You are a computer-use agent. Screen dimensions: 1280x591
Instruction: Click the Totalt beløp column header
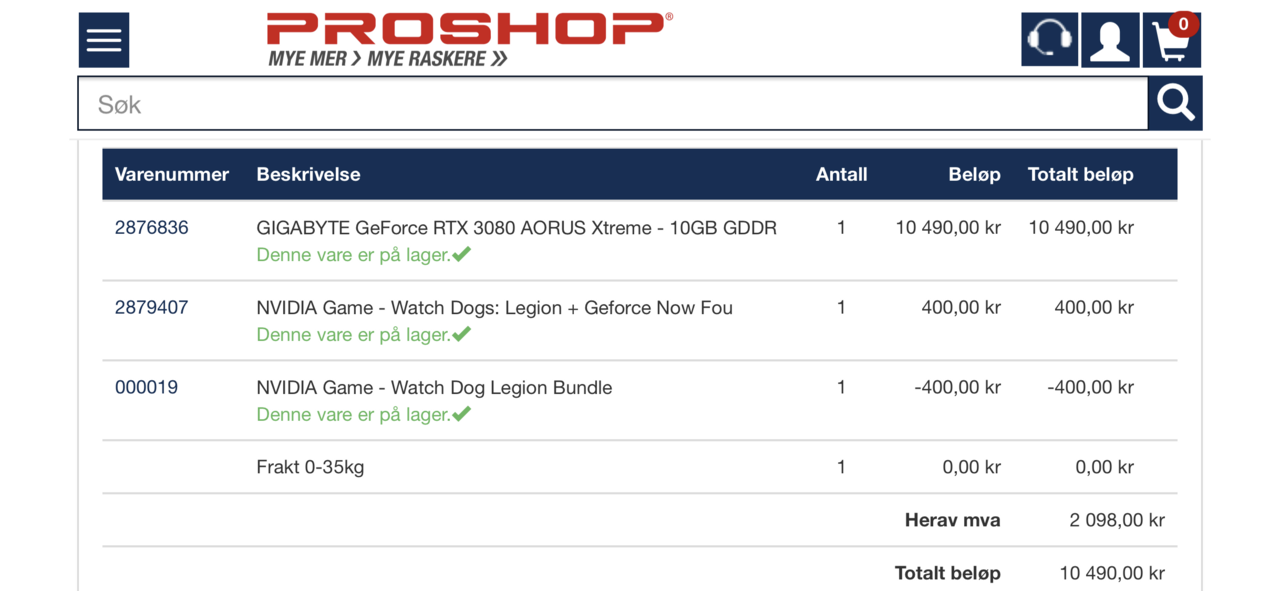pos(1081,174)
